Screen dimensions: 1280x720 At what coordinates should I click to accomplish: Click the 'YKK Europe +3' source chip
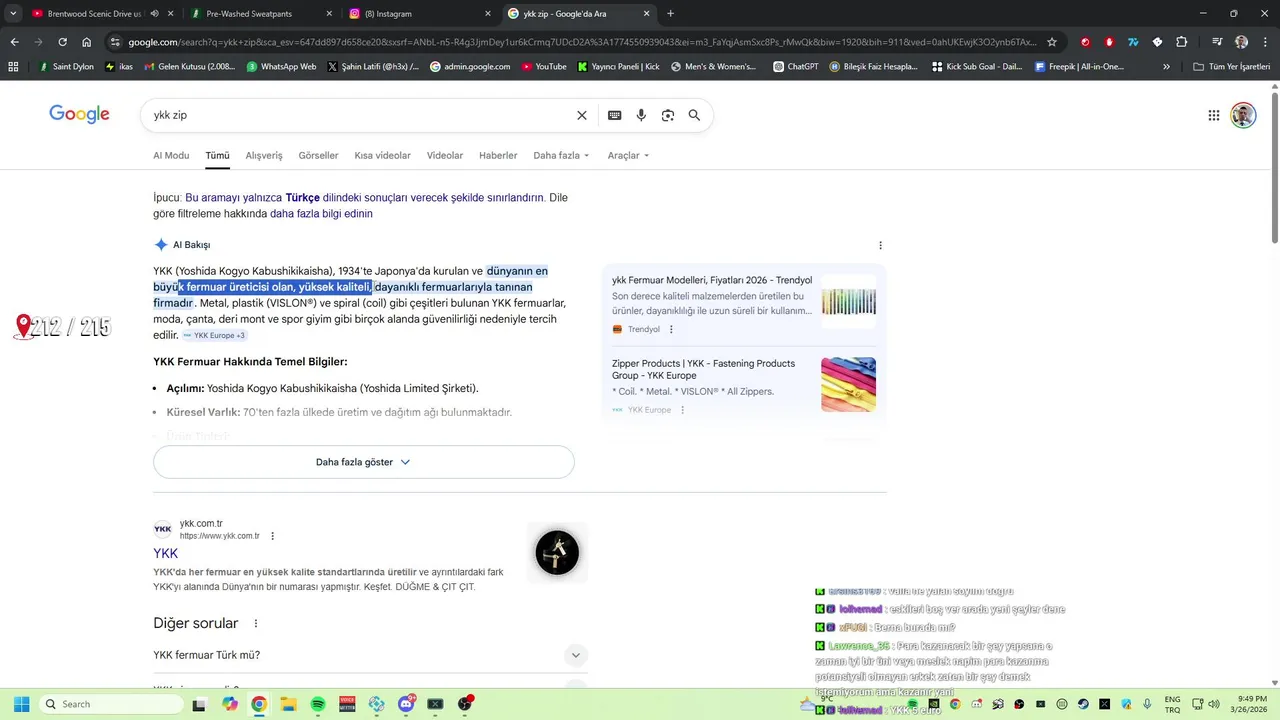(x=214, y=335)
